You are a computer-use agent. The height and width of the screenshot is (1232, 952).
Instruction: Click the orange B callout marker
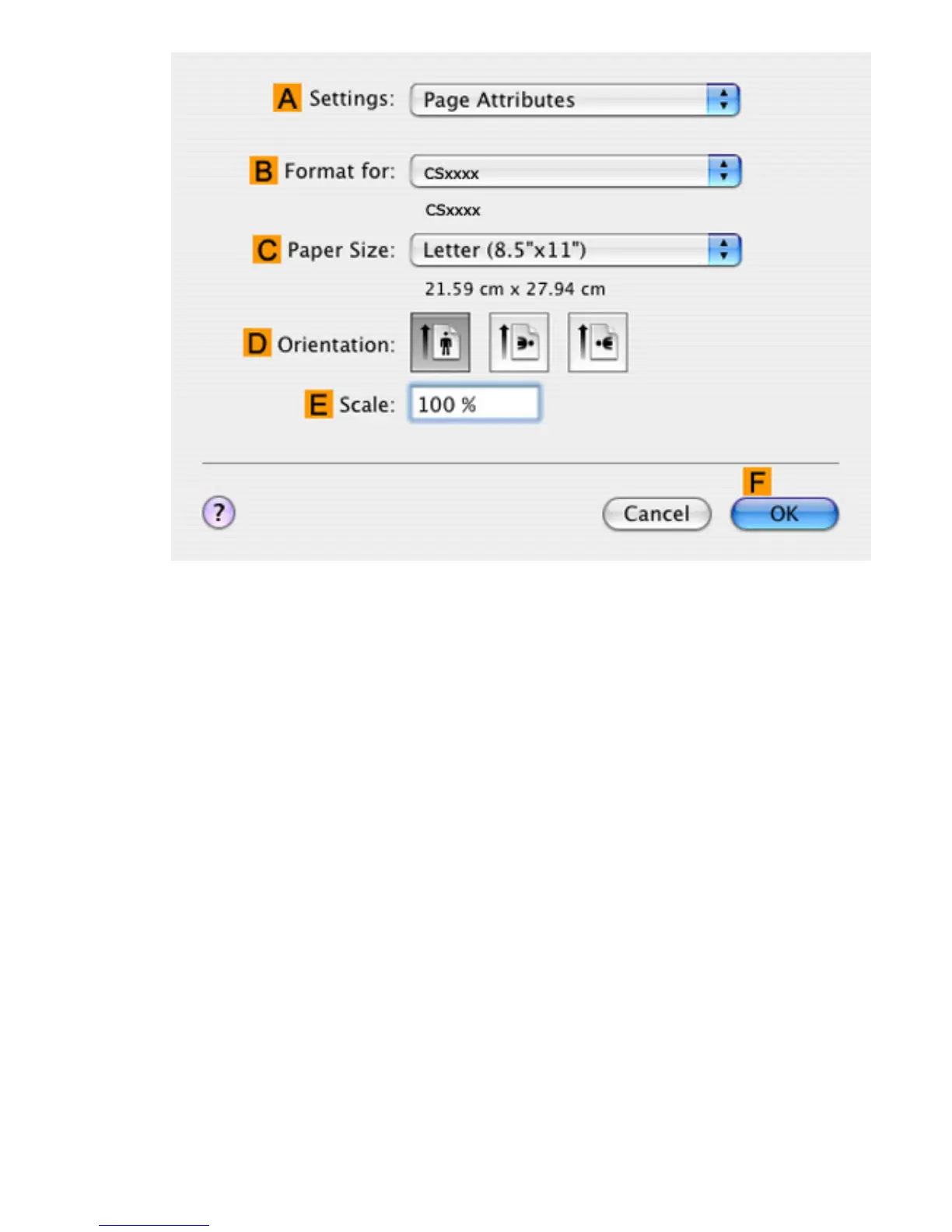263,170
